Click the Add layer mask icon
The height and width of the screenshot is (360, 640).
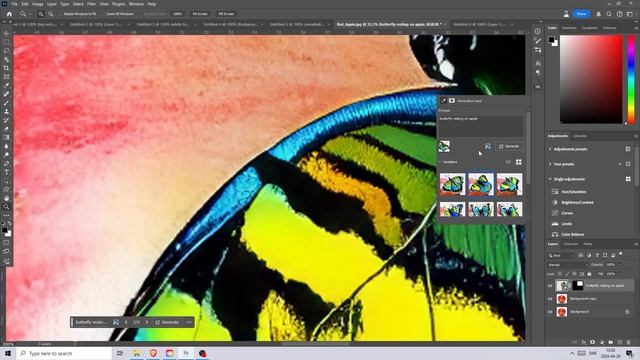pyautogui.click(x=593, y=342)
